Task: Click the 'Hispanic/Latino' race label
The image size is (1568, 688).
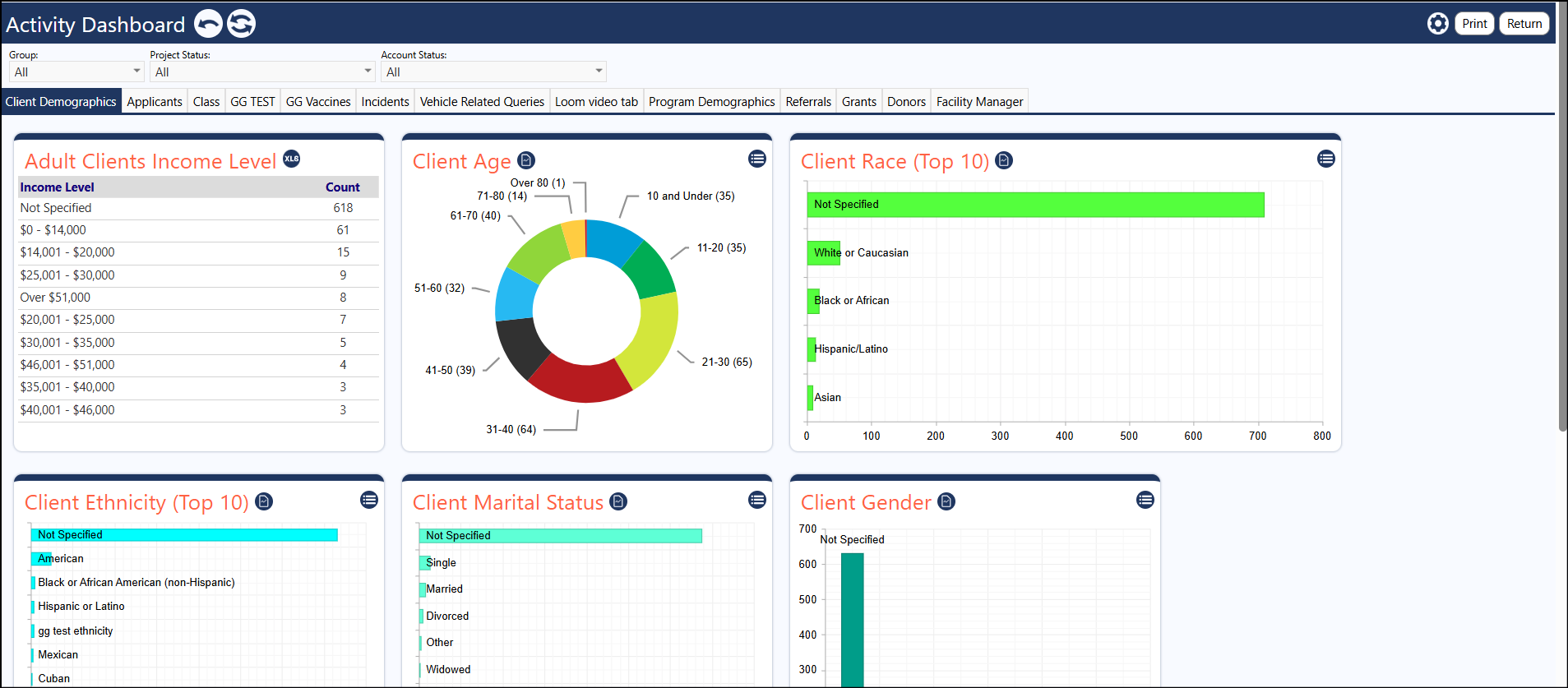Action: point(851,349)
